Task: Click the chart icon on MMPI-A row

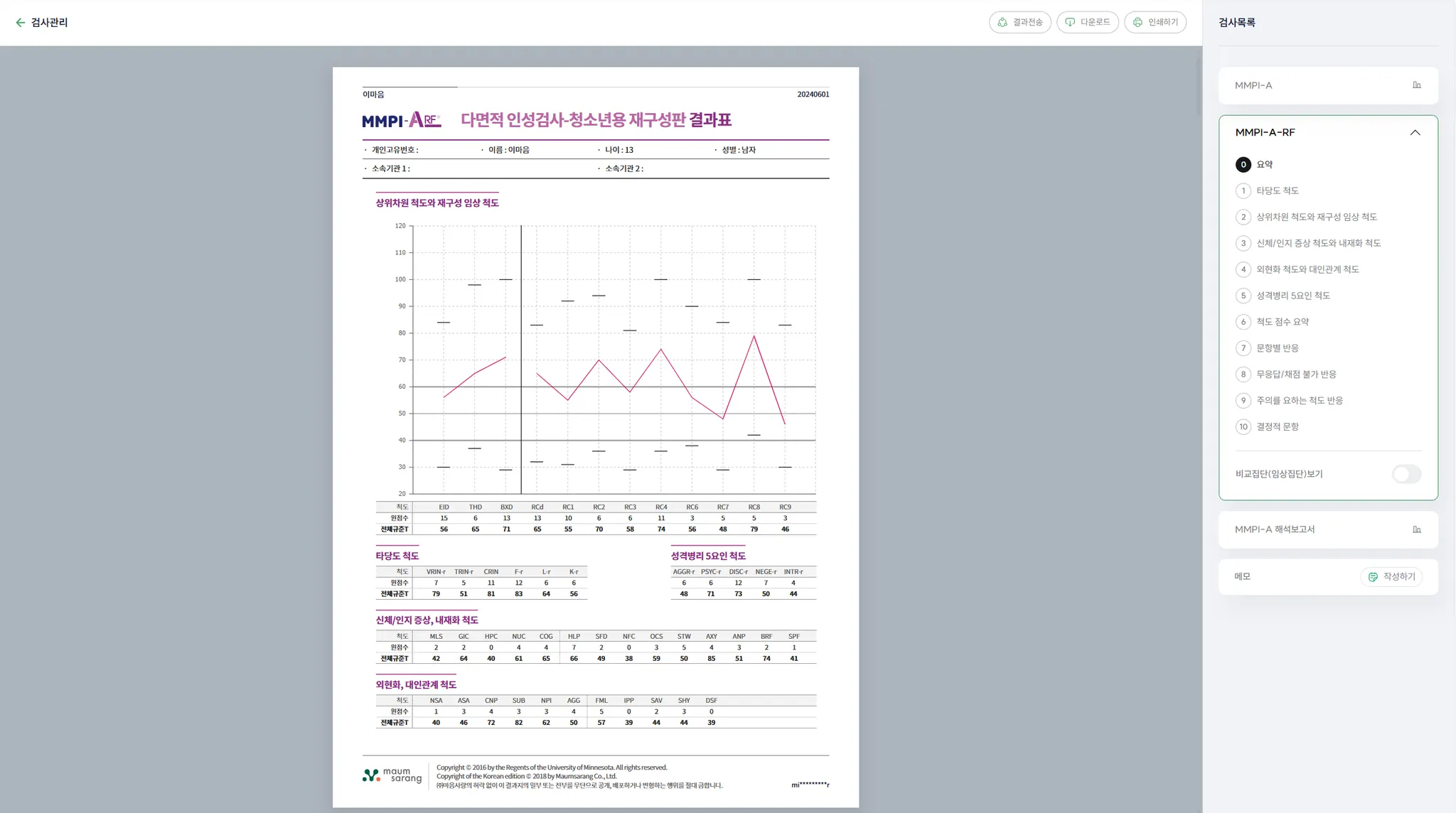Action: point(1416,85)
